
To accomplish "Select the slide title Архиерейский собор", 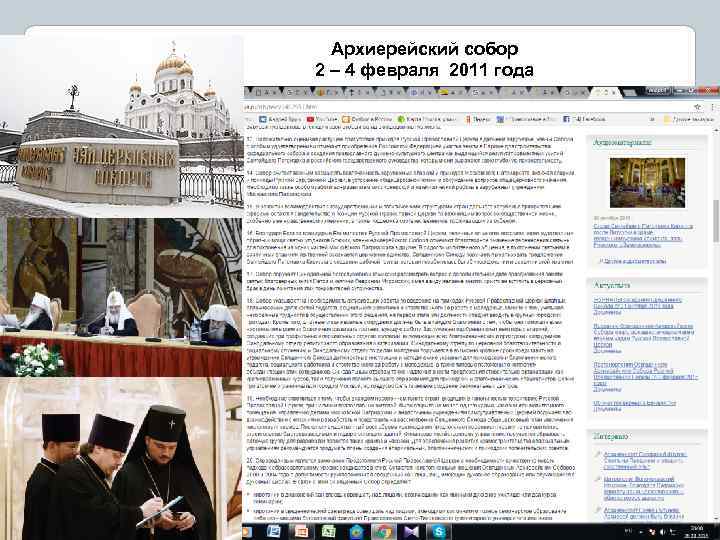I will click(x=424, y=49).
